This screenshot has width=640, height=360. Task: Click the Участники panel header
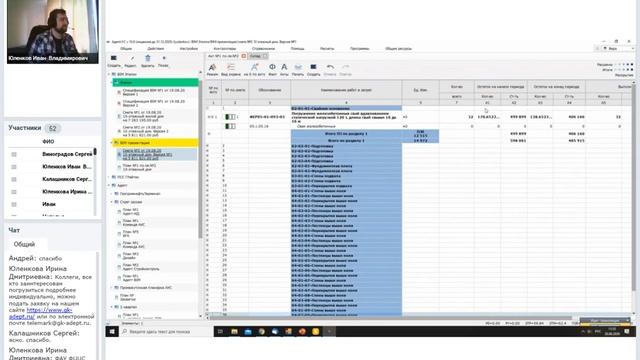click(25, 128)
